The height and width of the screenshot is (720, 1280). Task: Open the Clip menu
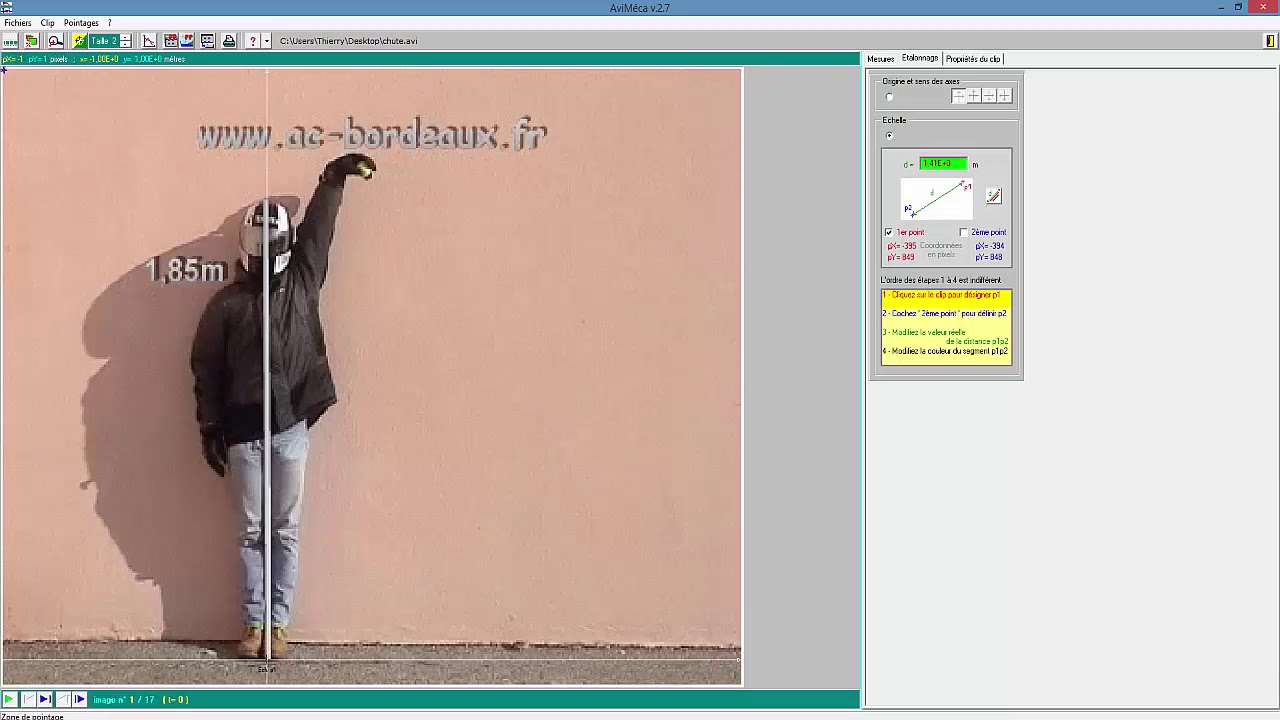(x=47, y=23)
